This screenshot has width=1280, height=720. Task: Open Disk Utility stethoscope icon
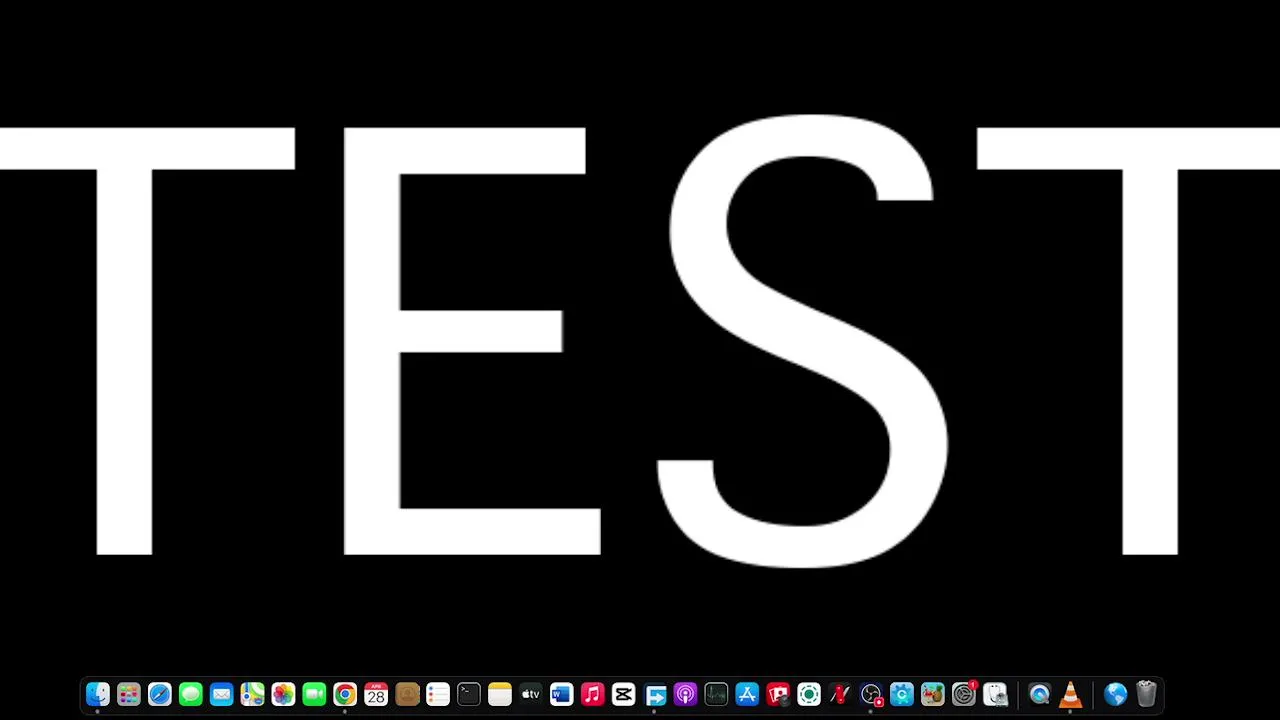(x=995, y=694)
